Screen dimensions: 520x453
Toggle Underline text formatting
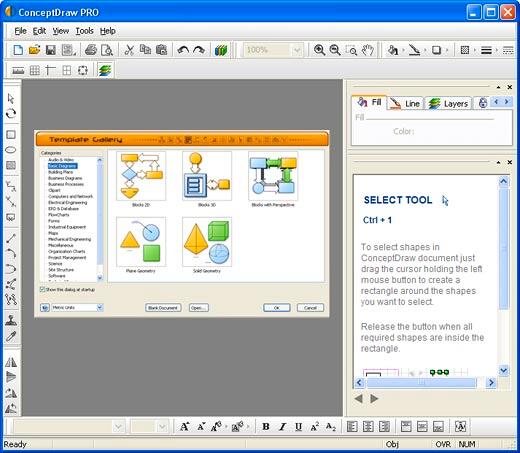[x=298, y=427]
